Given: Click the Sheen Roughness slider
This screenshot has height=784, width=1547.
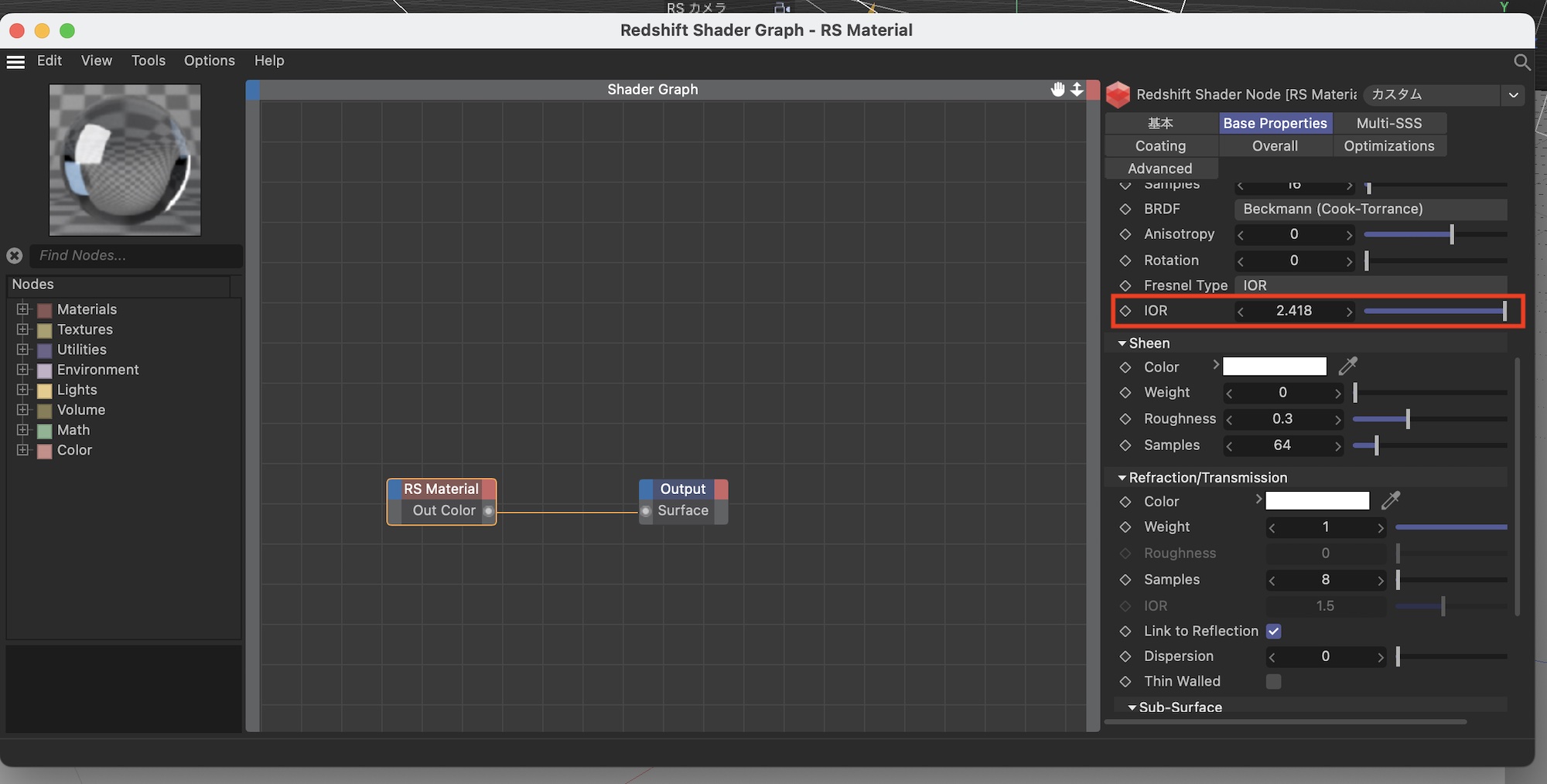Looking at the screenshot, I should (x=1429, y=419).
